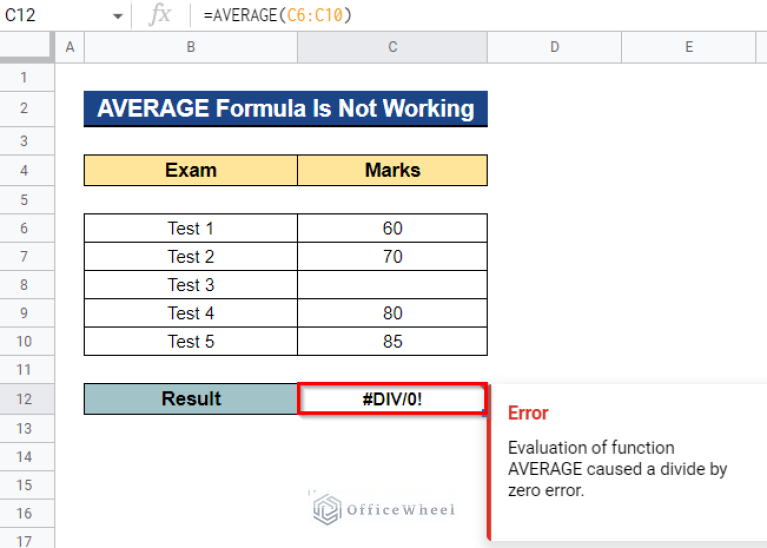Screen dimensions: 767x548
Task: Select column E header
Action: pos(689,47)
